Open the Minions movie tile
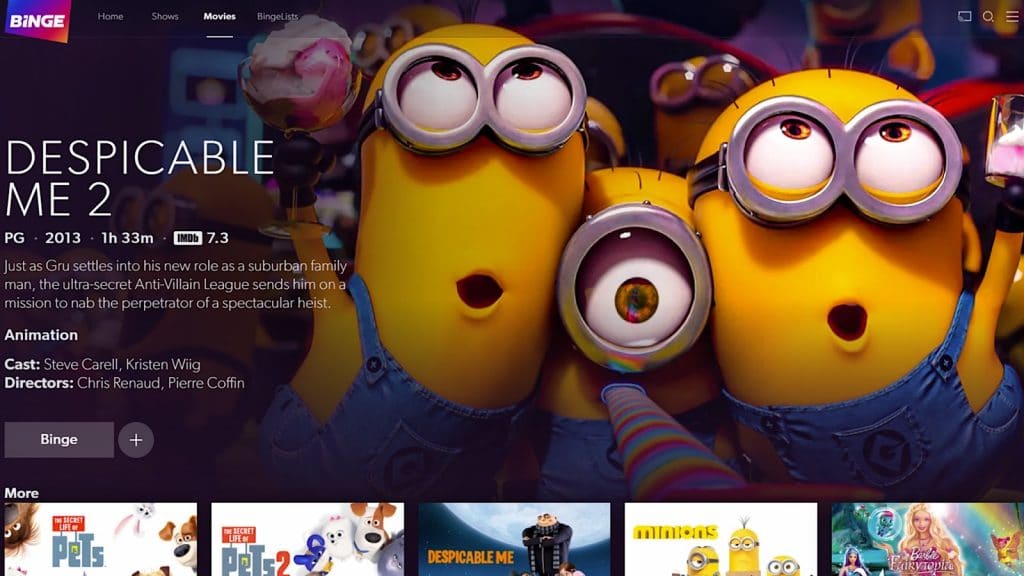 point(721,538)
